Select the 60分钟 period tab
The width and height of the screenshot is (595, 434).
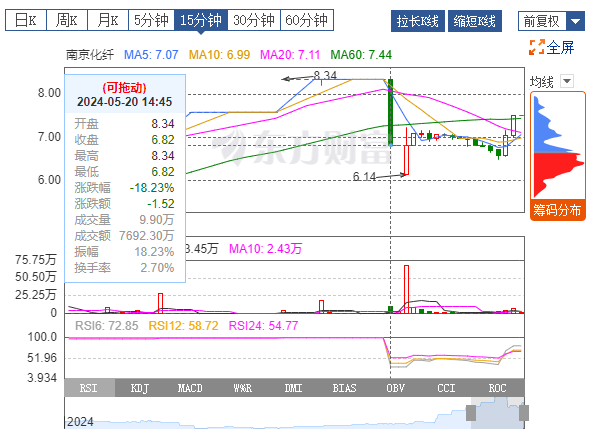tap(307, 20)
